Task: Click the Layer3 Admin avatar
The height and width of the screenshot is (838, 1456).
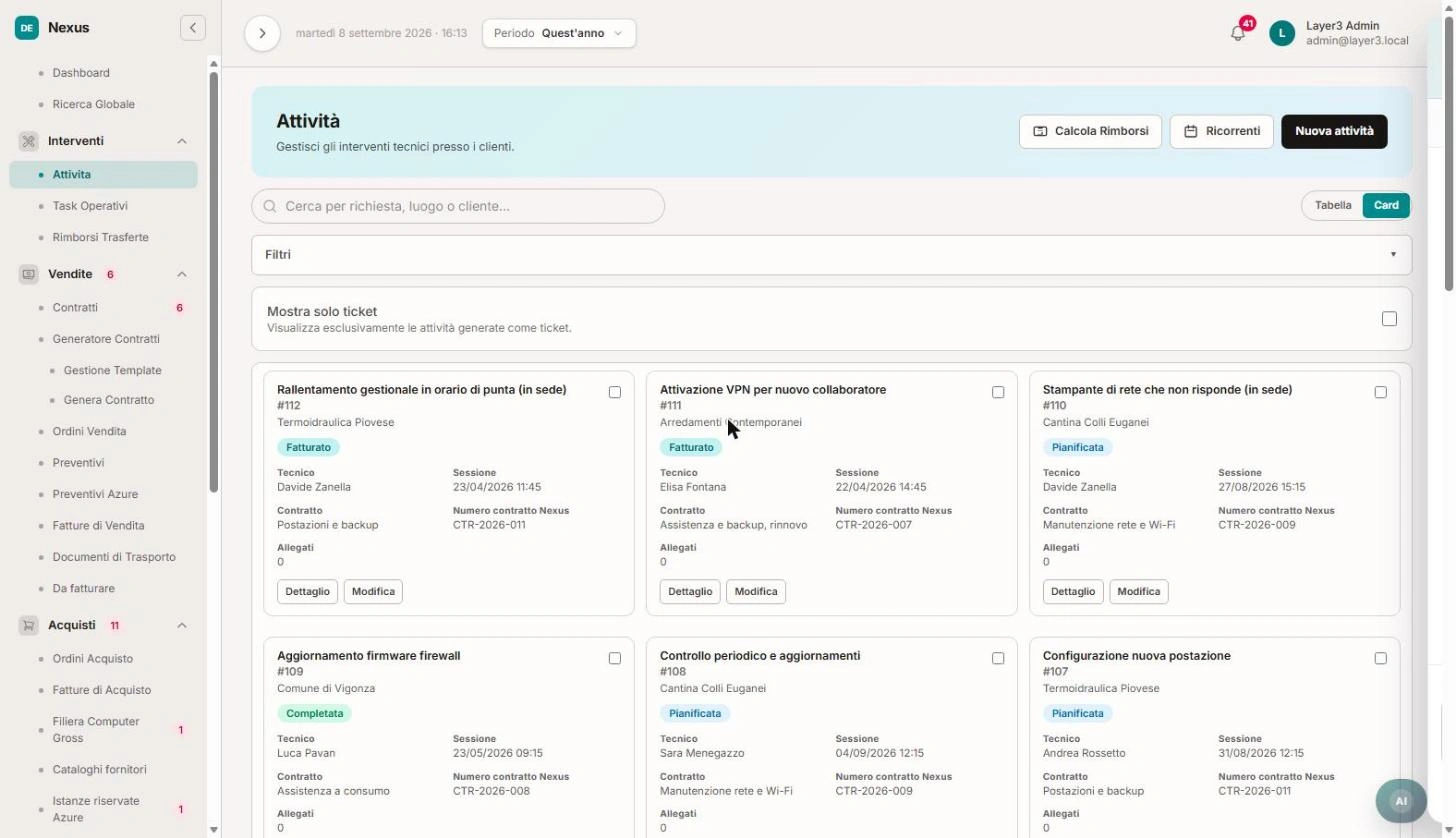Action: point(1282,33)
